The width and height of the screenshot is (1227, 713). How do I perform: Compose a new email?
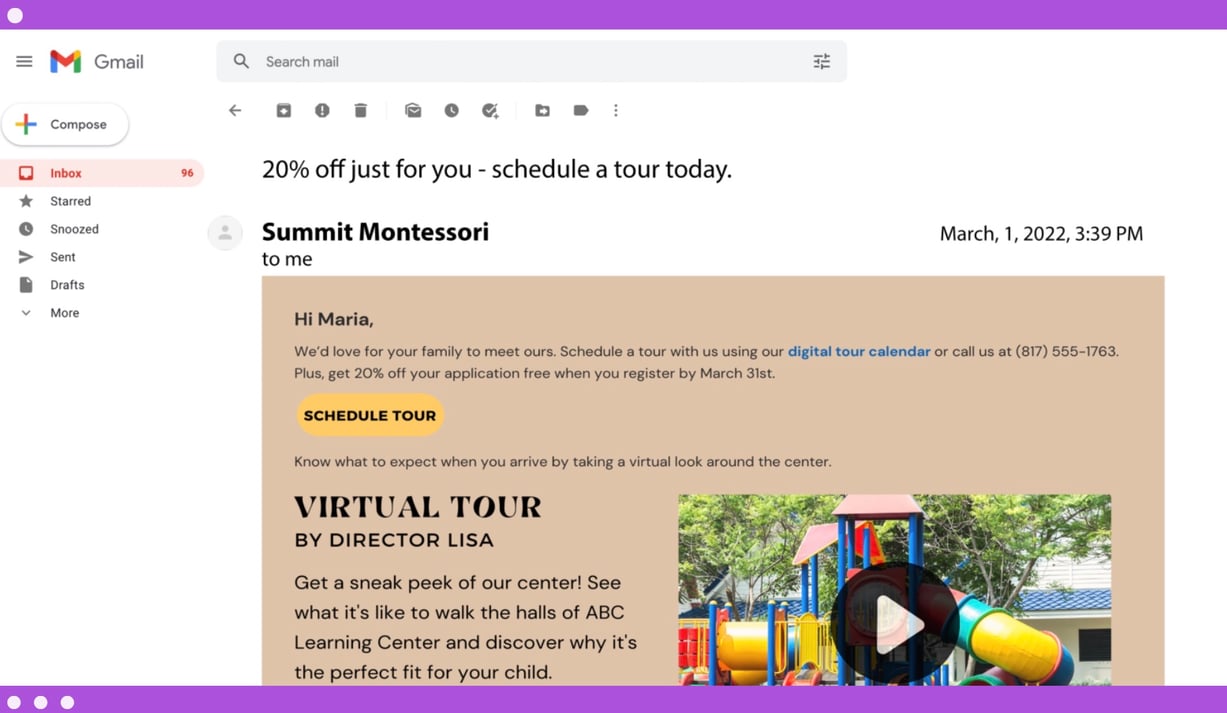[65, 124]
